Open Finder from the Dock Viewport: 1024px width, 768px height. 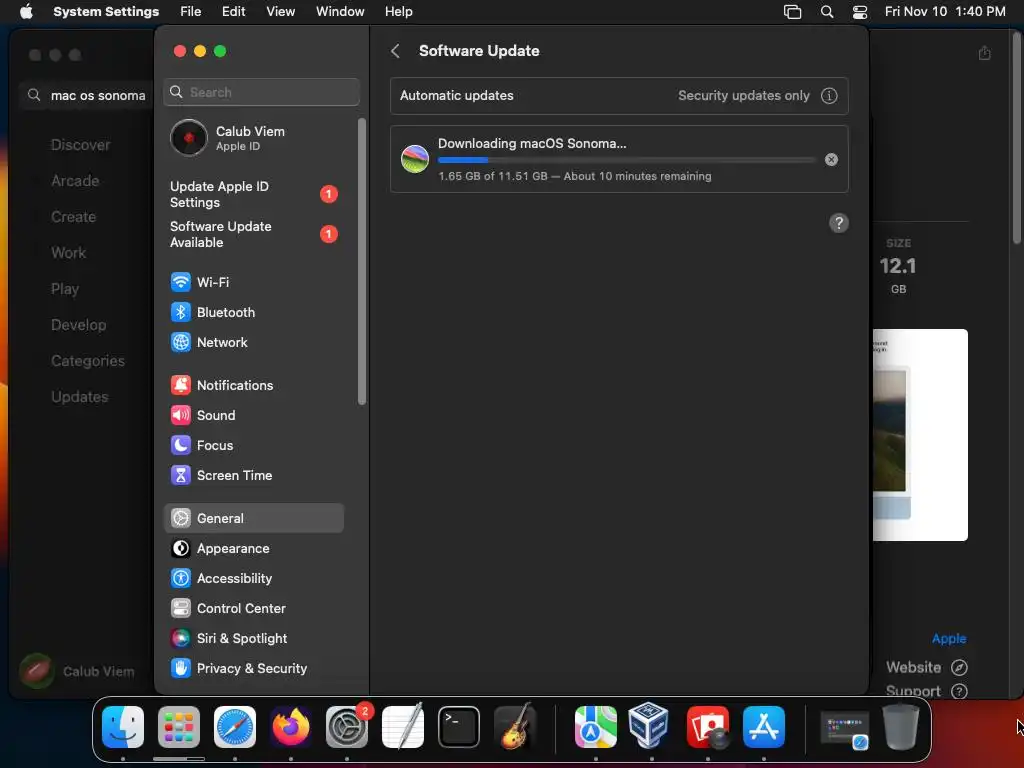123,727
